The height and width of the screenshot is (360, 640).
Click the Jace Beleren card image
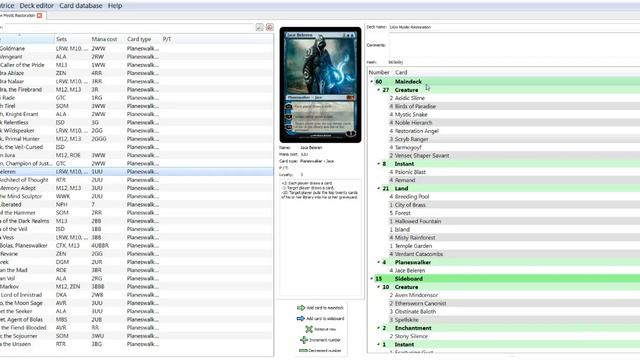pyautogui.click(x=320, y=85)
